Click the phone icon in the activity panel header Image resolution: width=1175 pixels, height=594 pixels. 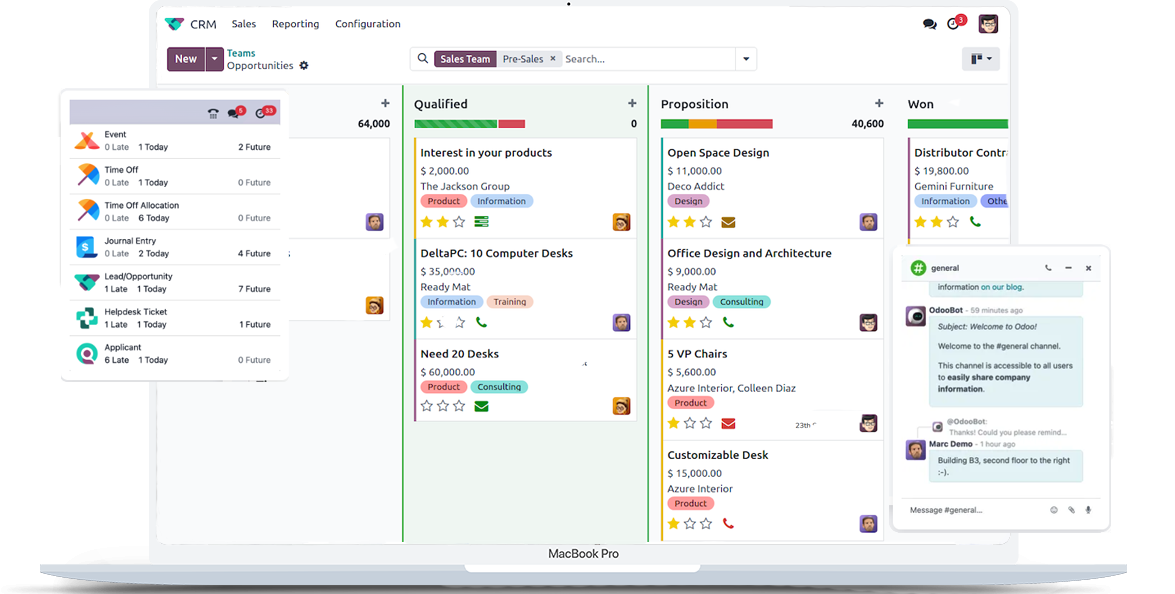coord(213,114)
